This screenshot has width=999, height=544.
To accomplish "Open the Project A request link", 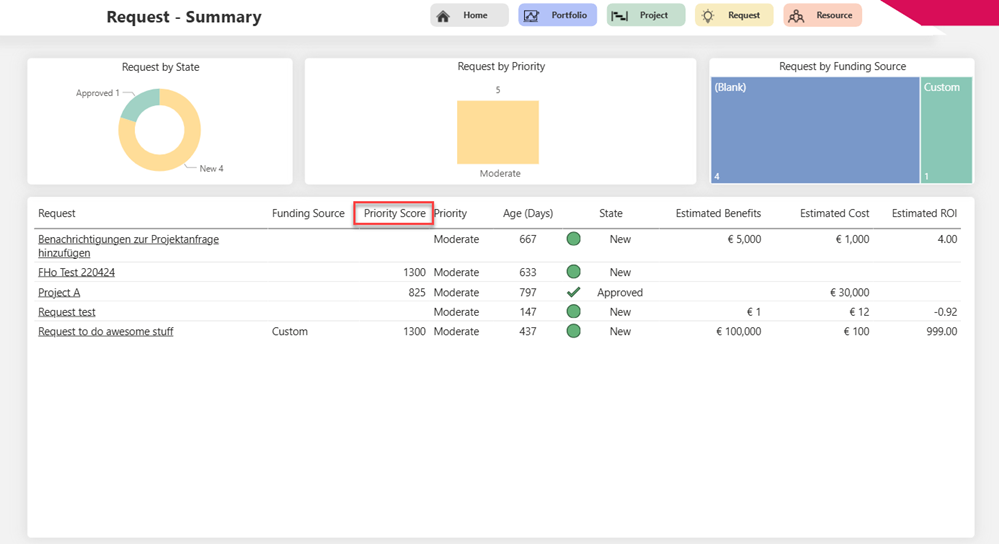I will click(x=59, y=292).
